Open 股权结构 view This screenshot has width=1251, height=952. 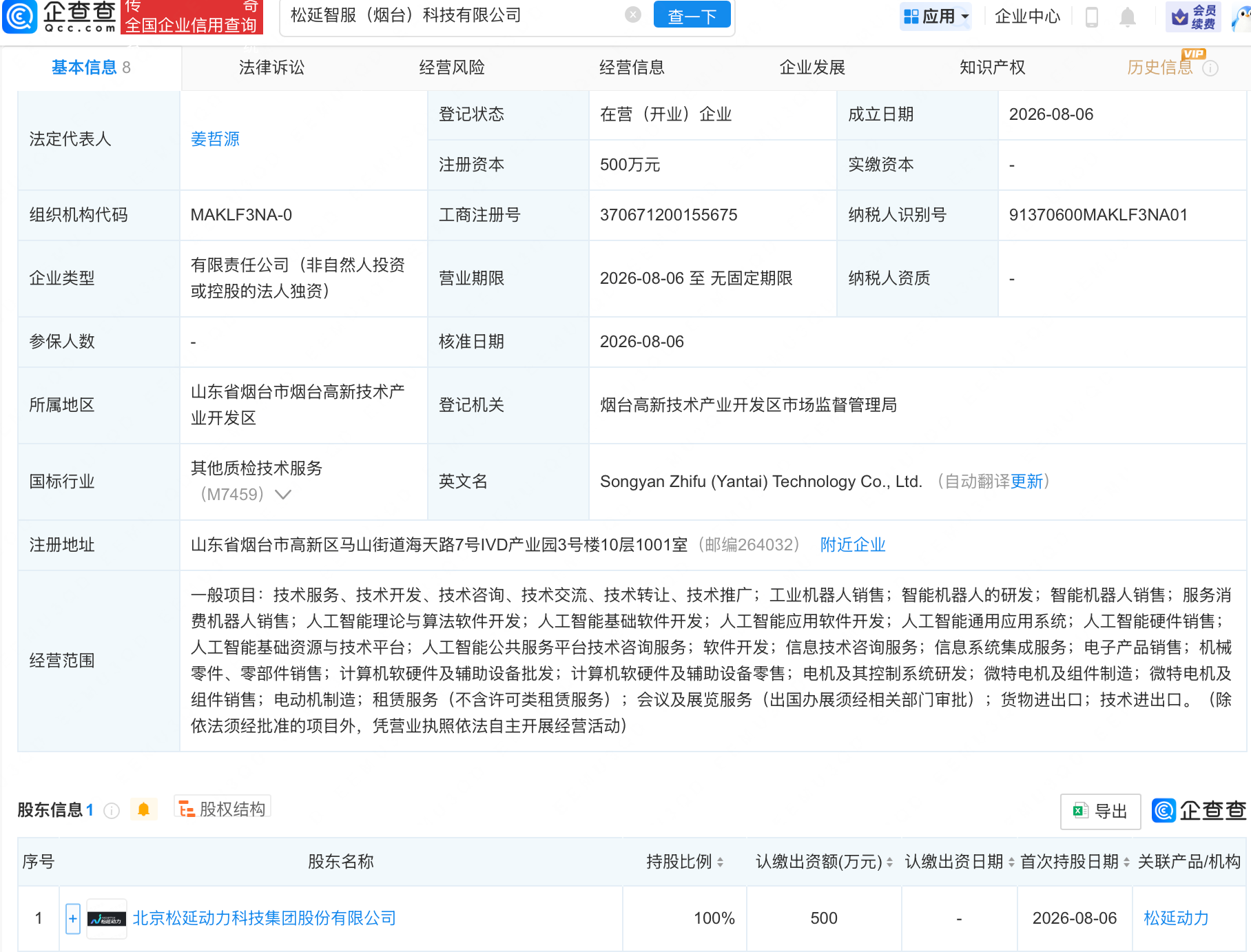(x=223, y=808)
